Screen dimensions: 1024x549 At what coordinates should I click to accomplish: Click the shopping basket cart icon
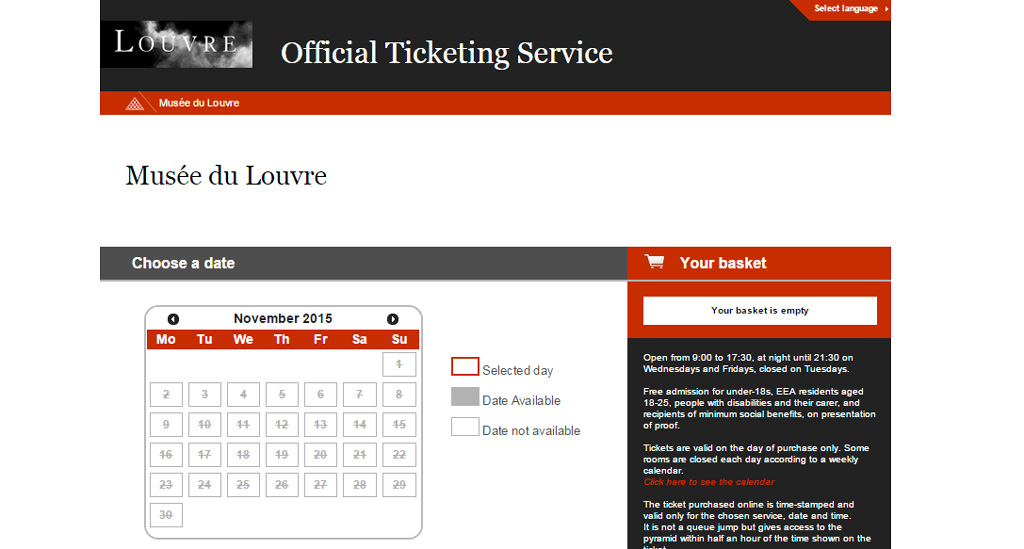[655, 262]
